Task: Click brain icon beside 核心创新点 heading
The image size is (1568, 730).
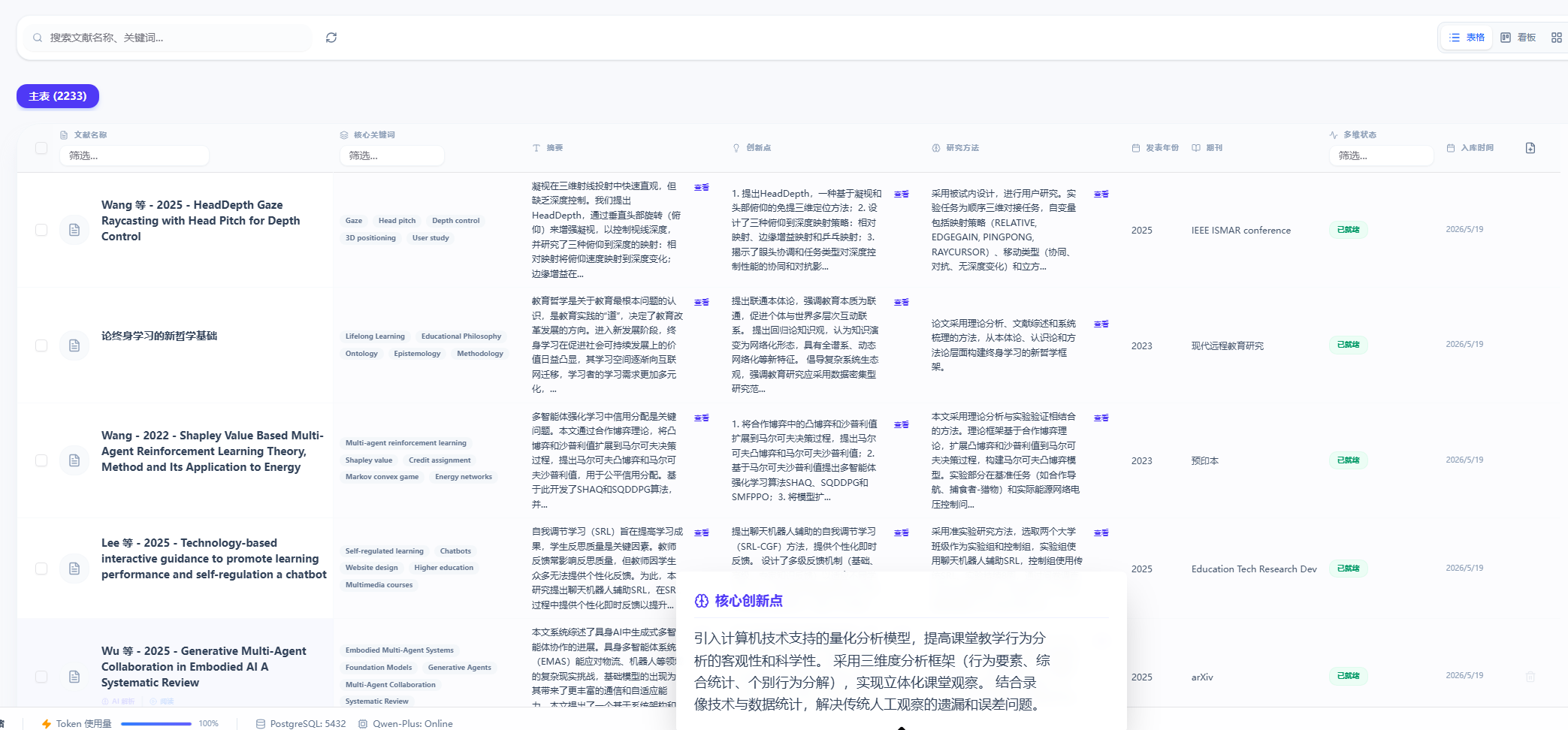Action: (702, 601)
